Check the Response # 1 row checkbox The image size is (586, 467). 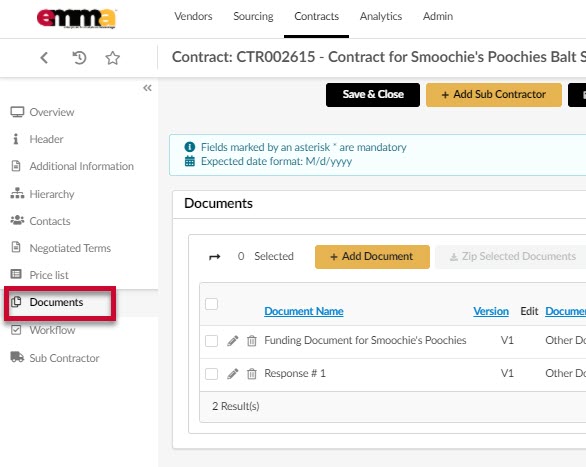tap(212, 374)
